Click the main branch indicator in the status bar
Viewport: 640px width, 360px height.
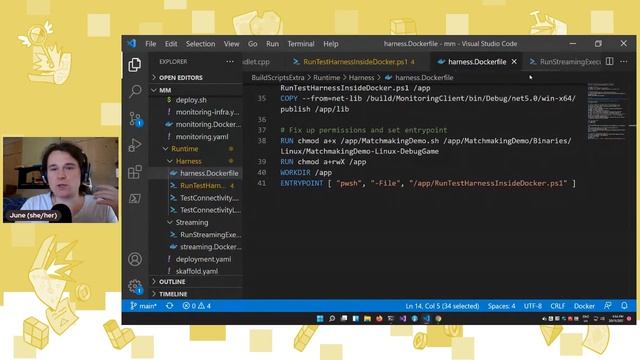click(x=143, y=306)
